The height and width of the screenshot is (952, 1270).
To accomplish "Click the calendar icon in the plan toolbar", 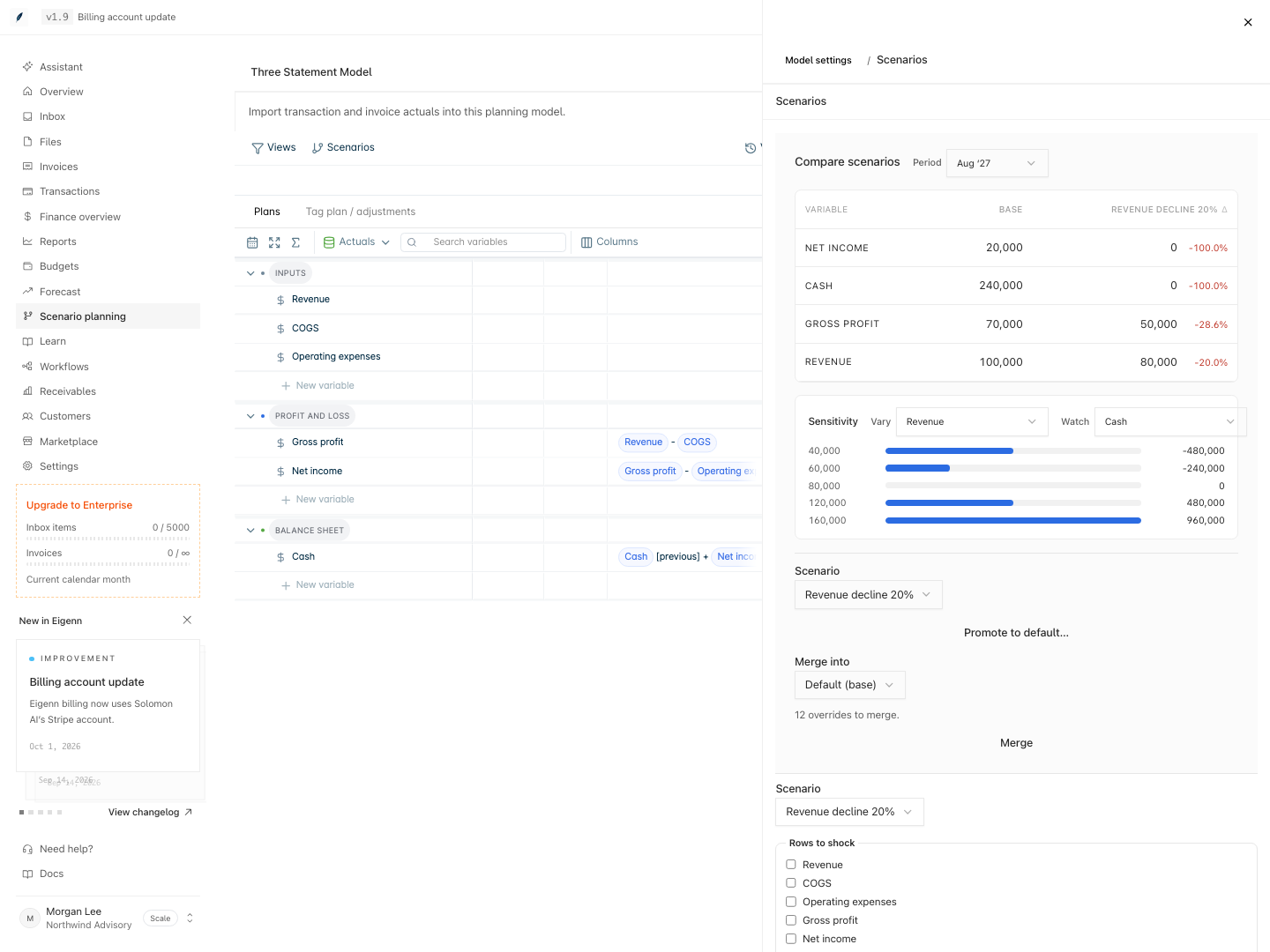I will (252, 242).
